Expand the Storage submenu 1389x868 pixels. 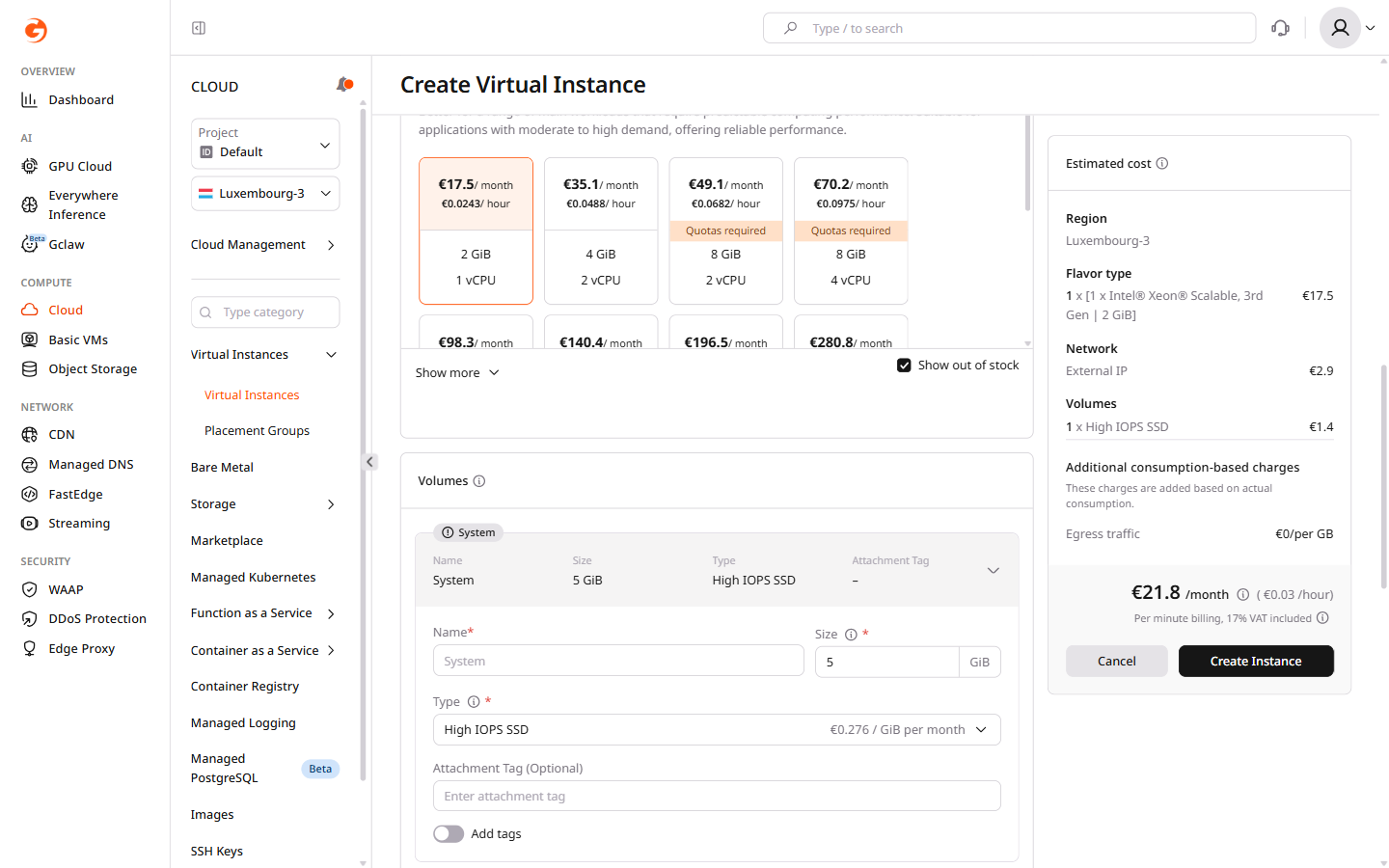(265, 504)
